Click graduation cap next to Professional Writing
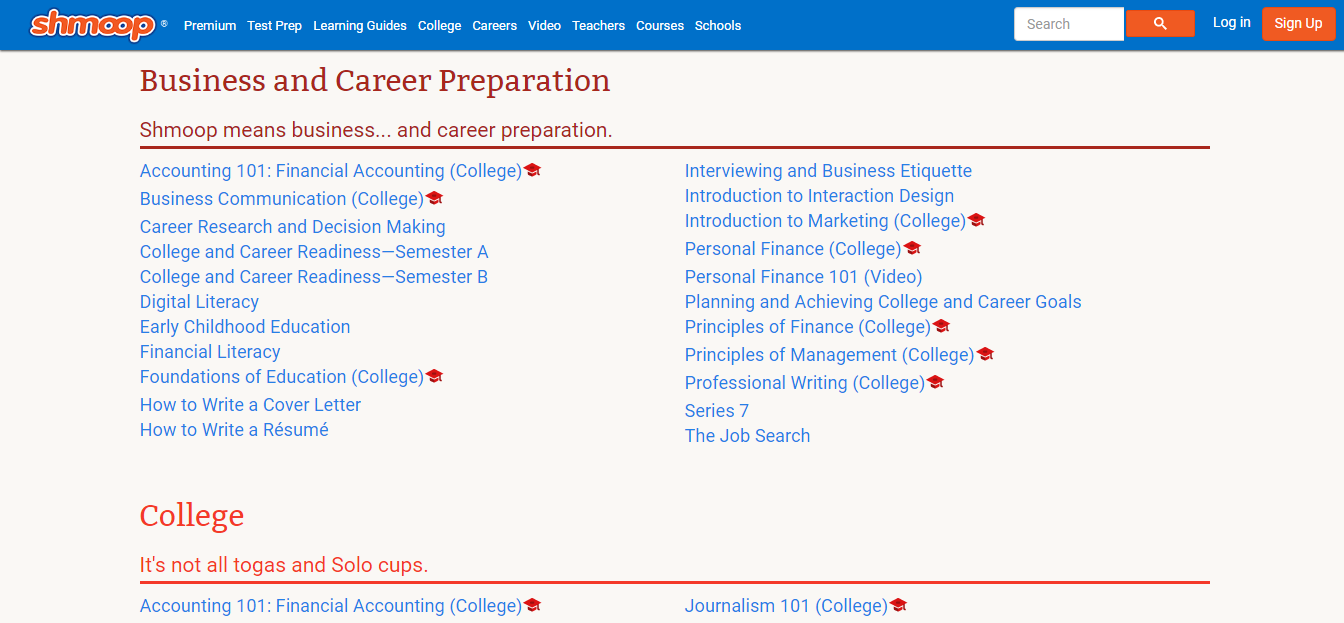The height and width of the screenshot is (623, 1344). 935,382
